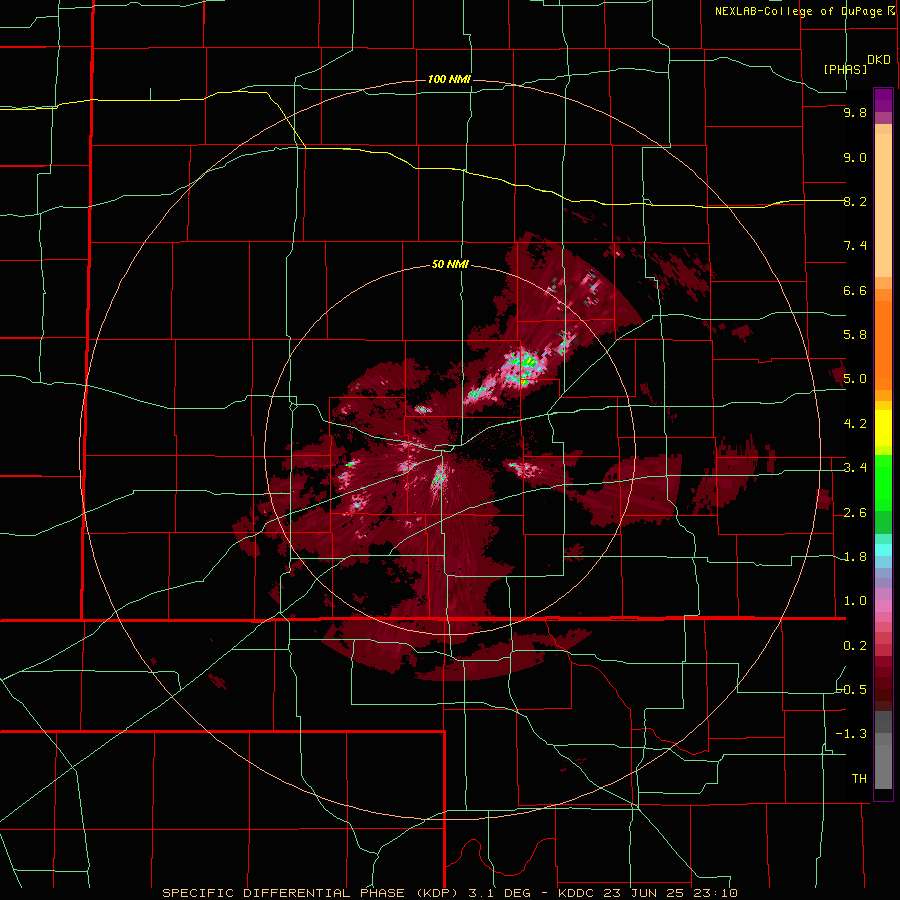This screenshot has height=900, width=900.
Task: Click the -0.5 scale value
Action: 852,690
